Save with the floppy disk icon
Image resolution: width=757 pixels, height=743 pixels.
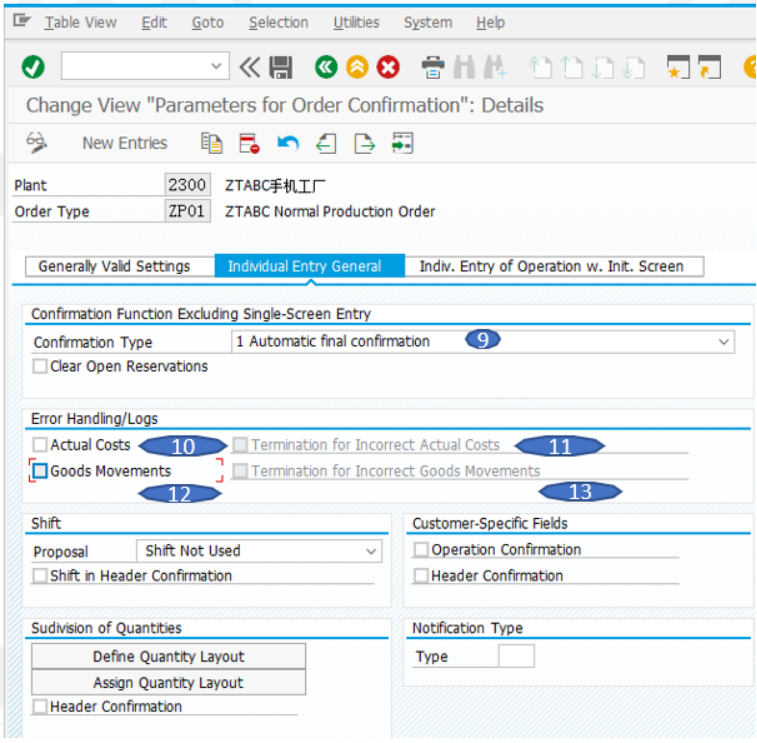[x=280, y=67]
